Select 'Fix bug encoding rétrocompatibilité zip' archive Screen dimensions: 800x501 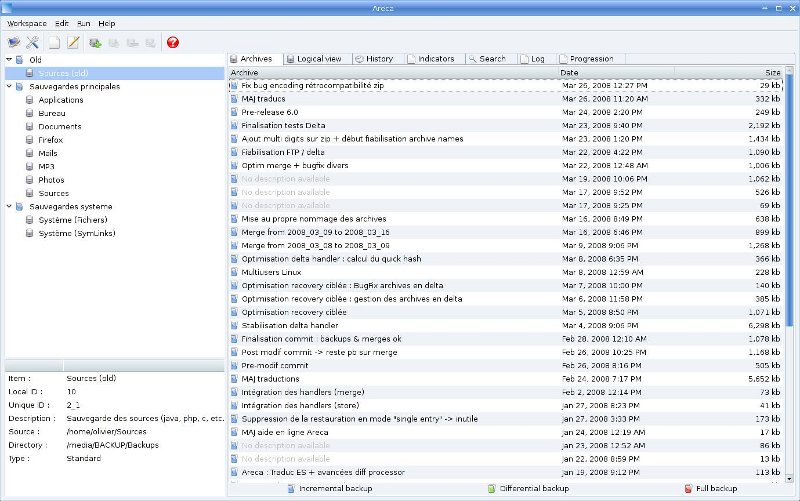click(506, 85)
